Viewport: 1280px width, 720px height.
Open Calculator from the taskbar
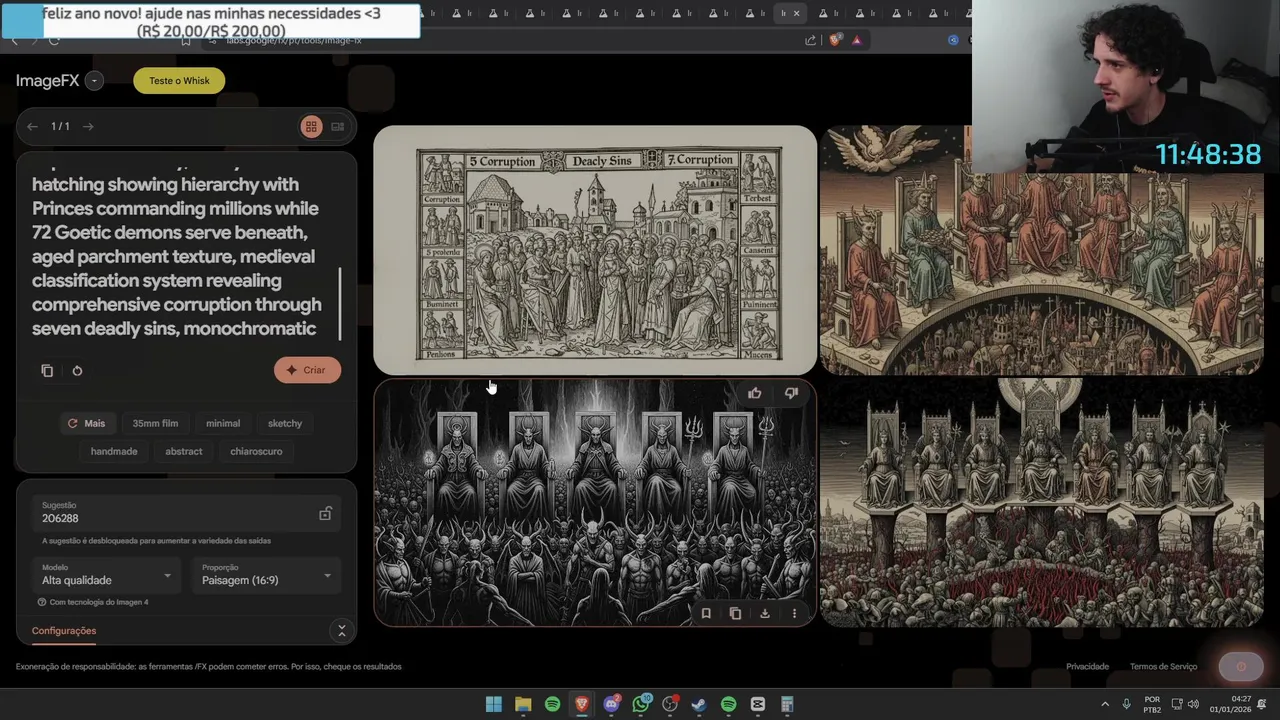click(787, 704)
